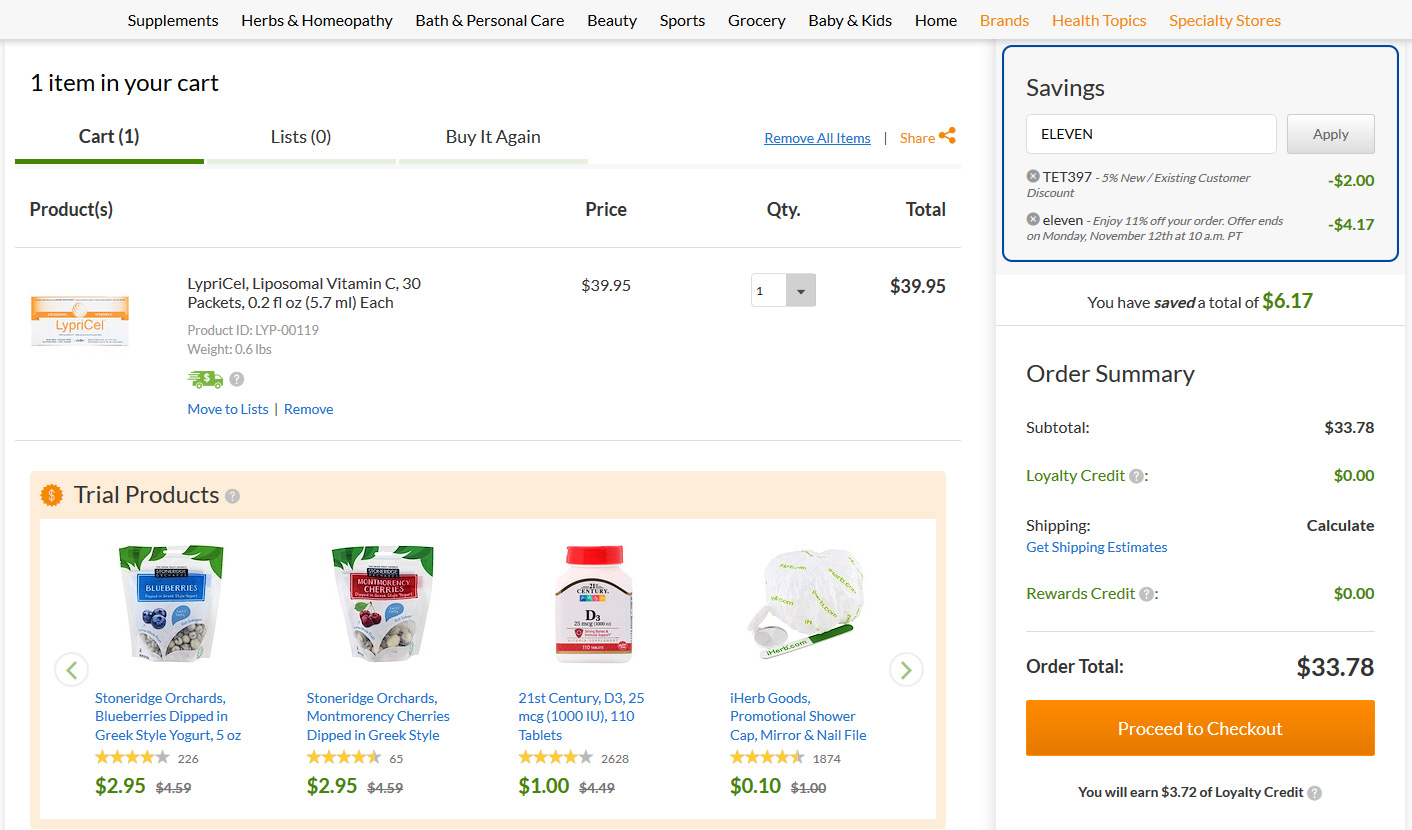Screen dimensions: 1412x830
Task: Click Trial Products help icon
Action: coord(233,496)
